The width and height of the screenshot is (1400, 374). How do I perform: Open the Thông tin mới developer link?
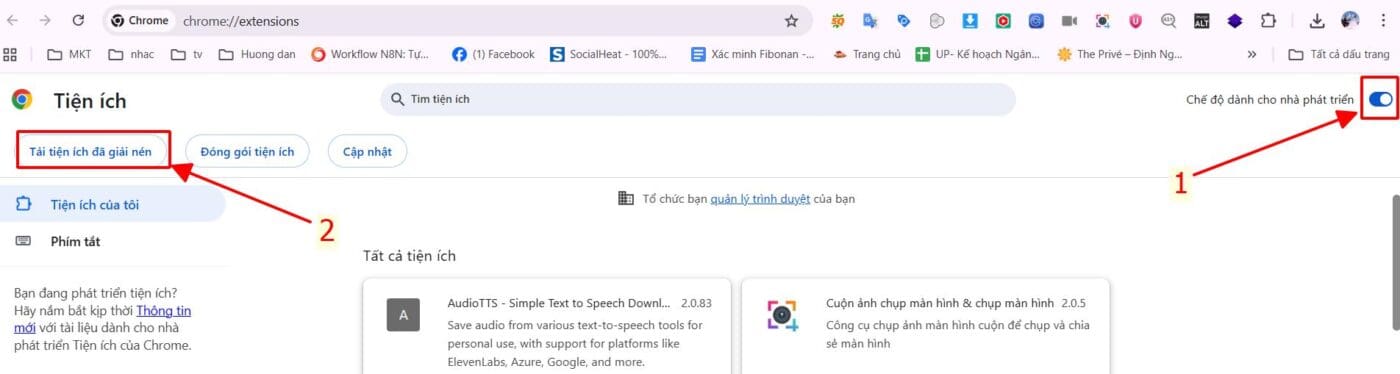click(x=164, y=311)
